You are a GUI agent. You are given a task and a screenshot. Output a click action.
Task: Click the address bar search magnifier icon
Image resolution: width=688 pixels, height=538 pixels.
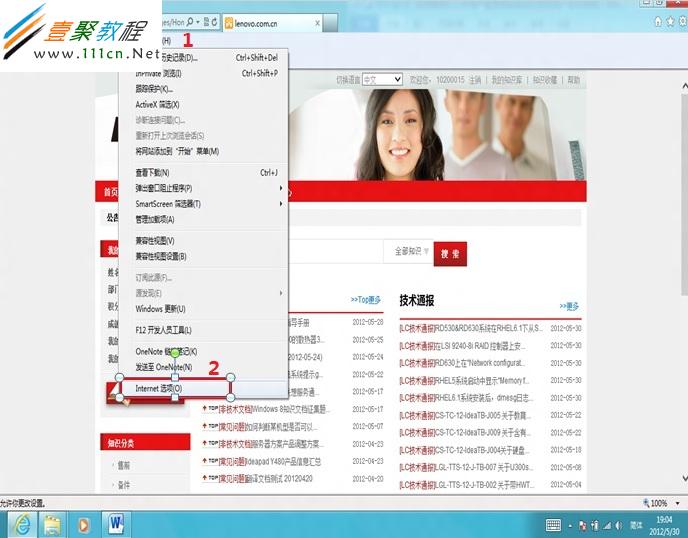pos(186,21)
